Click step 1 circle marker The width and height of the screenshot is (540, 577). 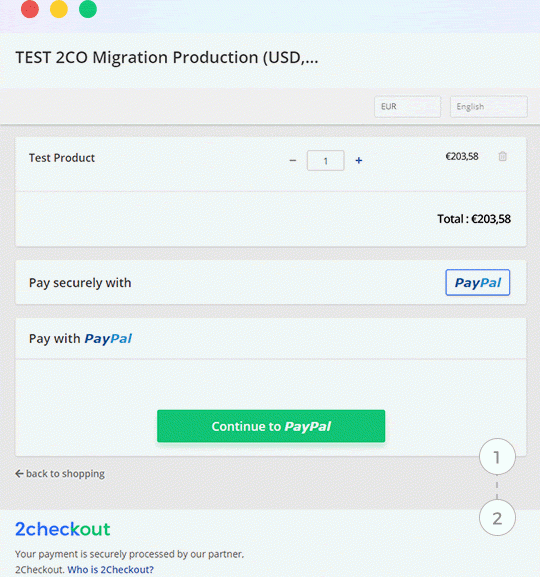point(497,457)
